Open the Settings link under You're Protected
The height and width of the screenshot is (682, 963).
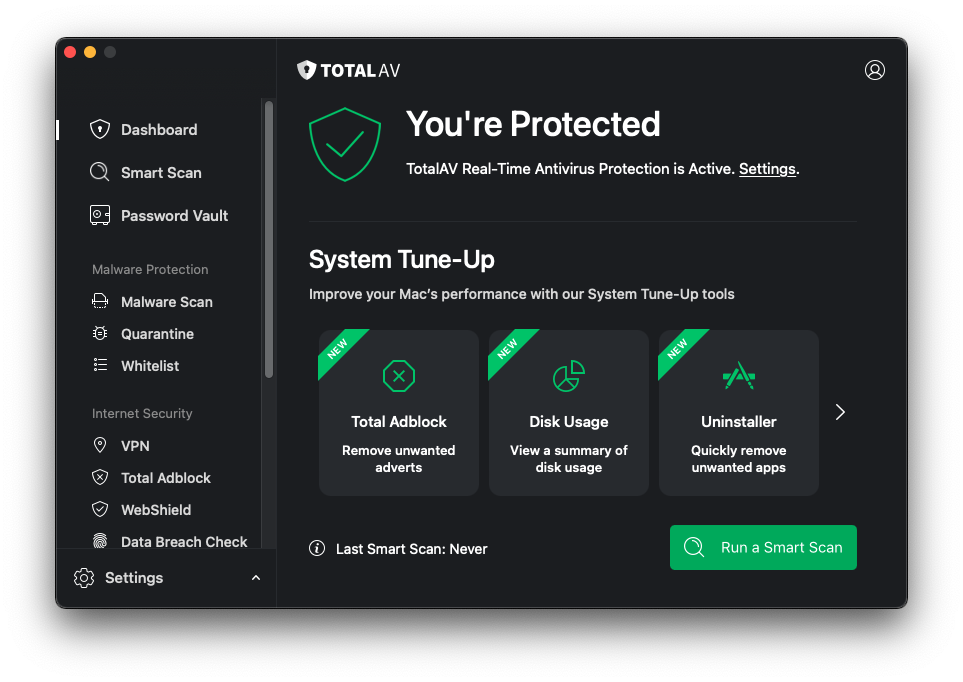click(767, 169)
